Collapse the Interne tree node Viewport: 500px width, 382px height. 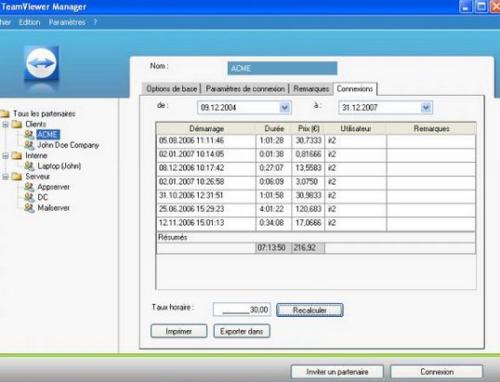(x=5, y=156)
